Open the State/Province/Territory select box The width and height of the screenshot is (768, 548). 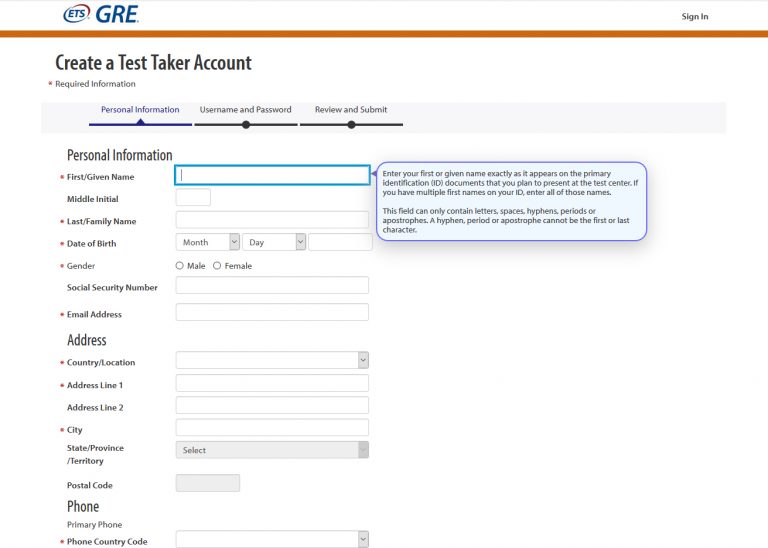(272, 450)
